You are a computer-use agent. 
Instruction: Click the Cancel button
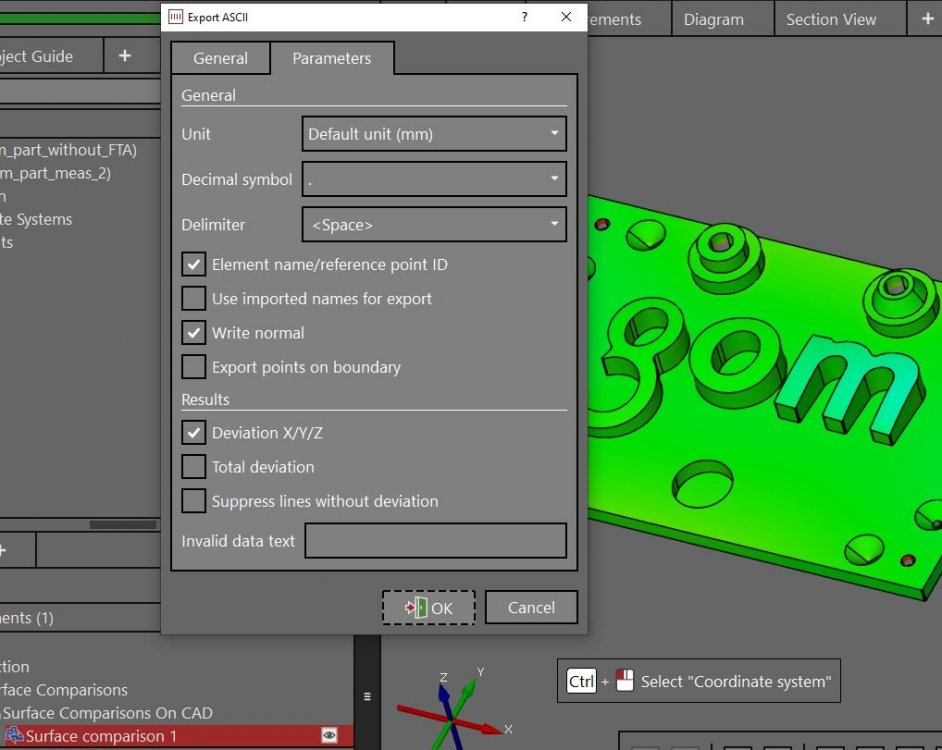(531, 607)
